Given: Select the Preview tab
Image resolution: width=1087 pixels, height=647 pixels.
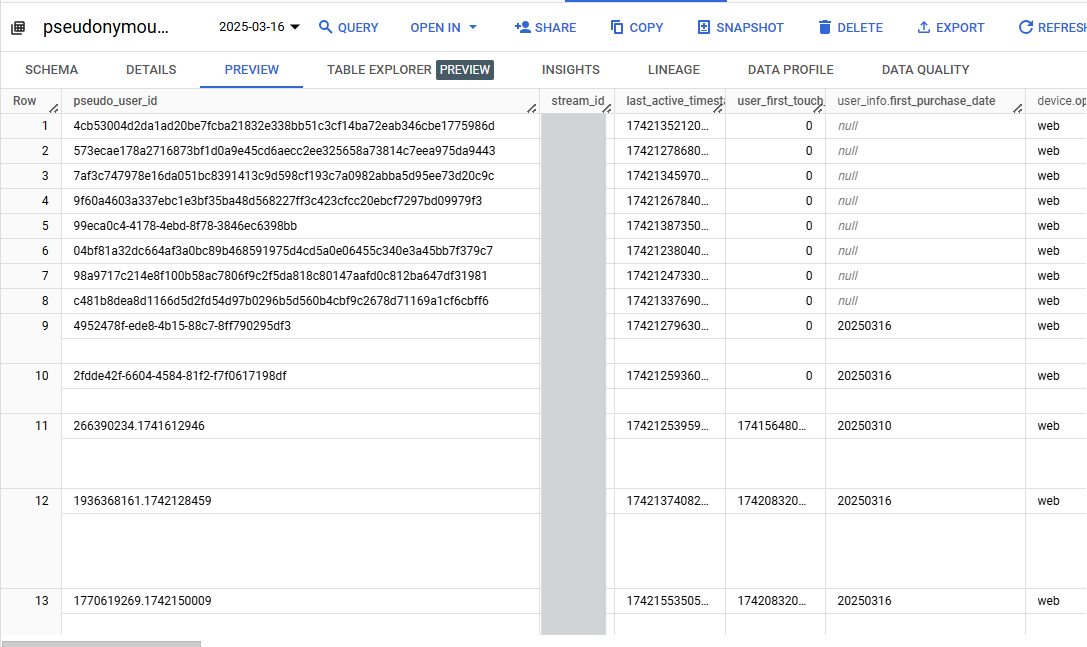Looking at the screenshot, I should pos(252,70).
